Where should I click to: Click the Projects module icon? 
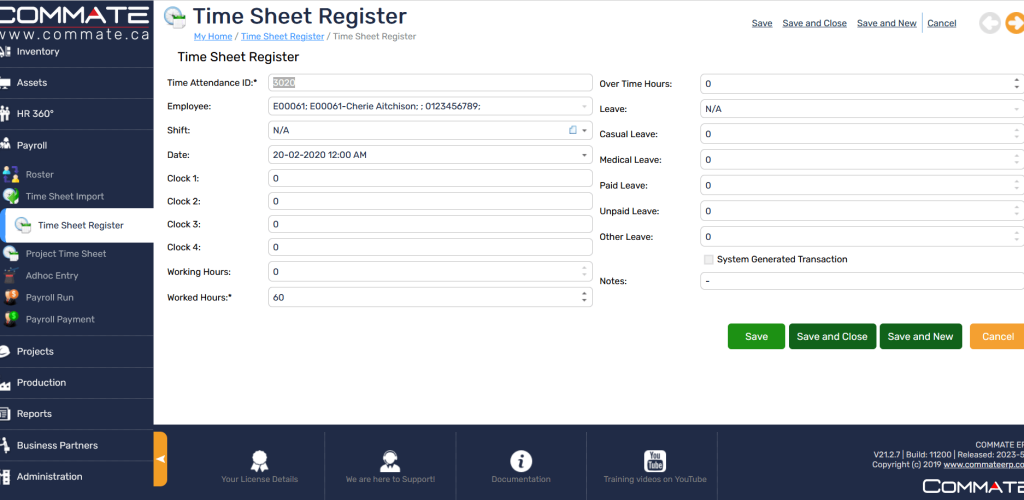[5, 351]
